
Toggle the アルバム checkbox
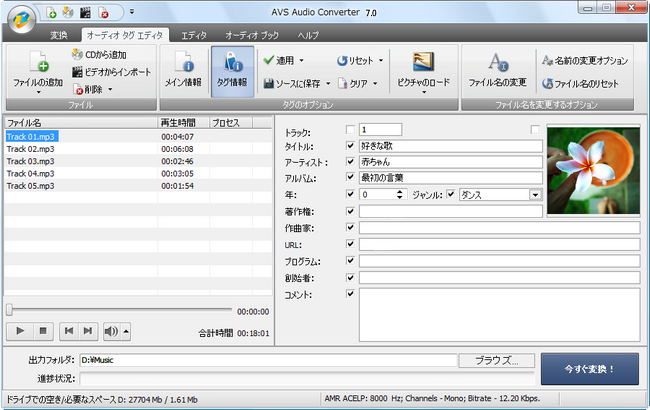[x=350, y=177]
